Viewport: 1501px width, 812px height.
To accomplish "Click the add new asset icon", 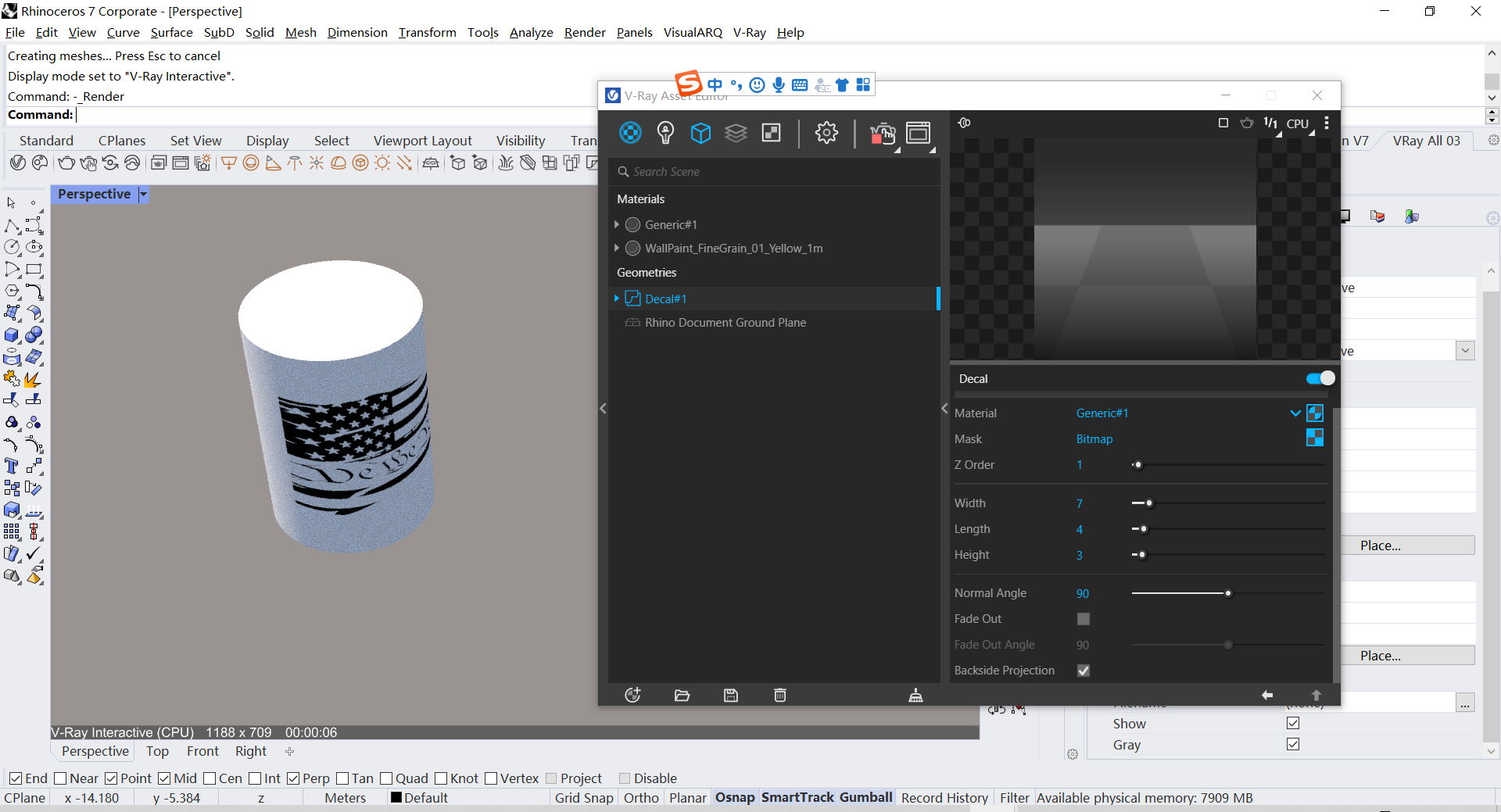I will pyautogui.click(x=632, y=695).
